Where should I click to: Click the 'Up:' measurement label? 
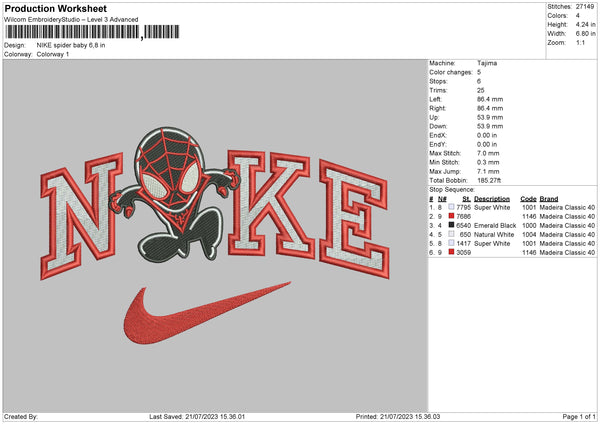pos(434,117)
